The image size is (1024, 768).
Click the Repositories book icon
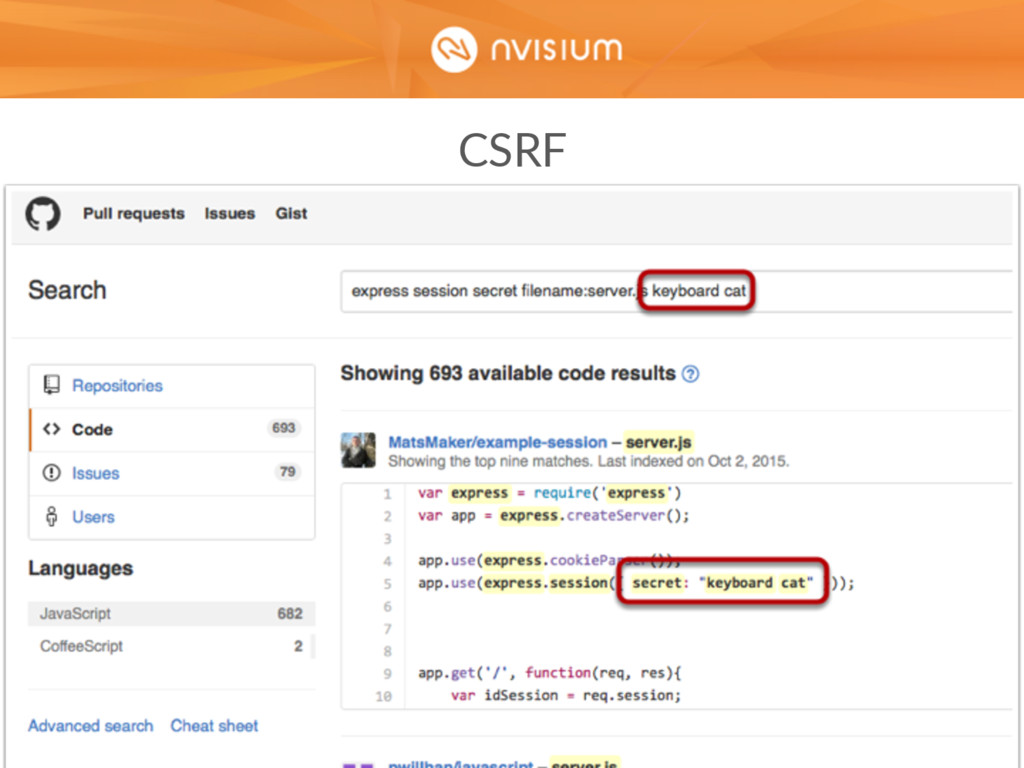[52, 385]
